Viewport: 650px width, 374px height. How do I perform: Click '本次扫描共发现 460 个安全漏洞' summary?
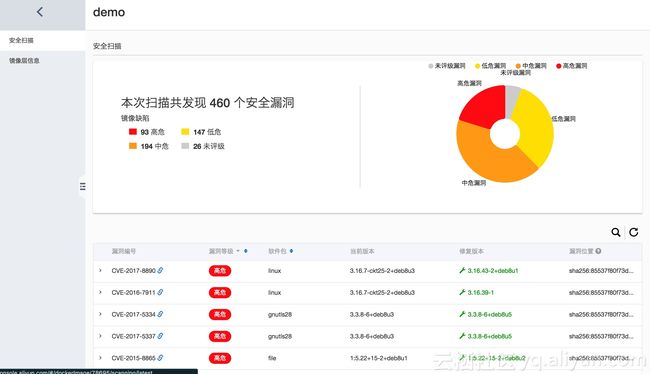(x=208, y=103)
